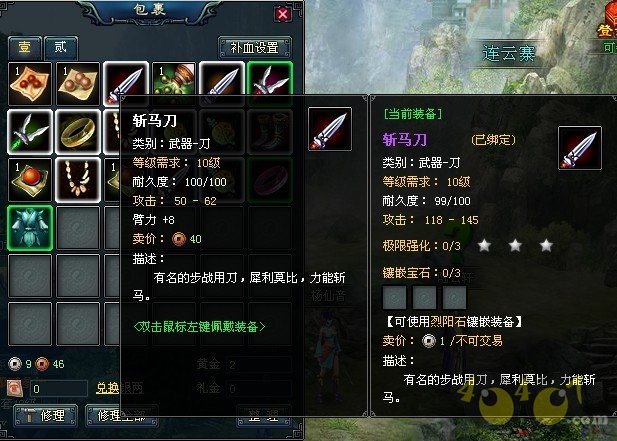Click the gold ring item

pos(78,132)
